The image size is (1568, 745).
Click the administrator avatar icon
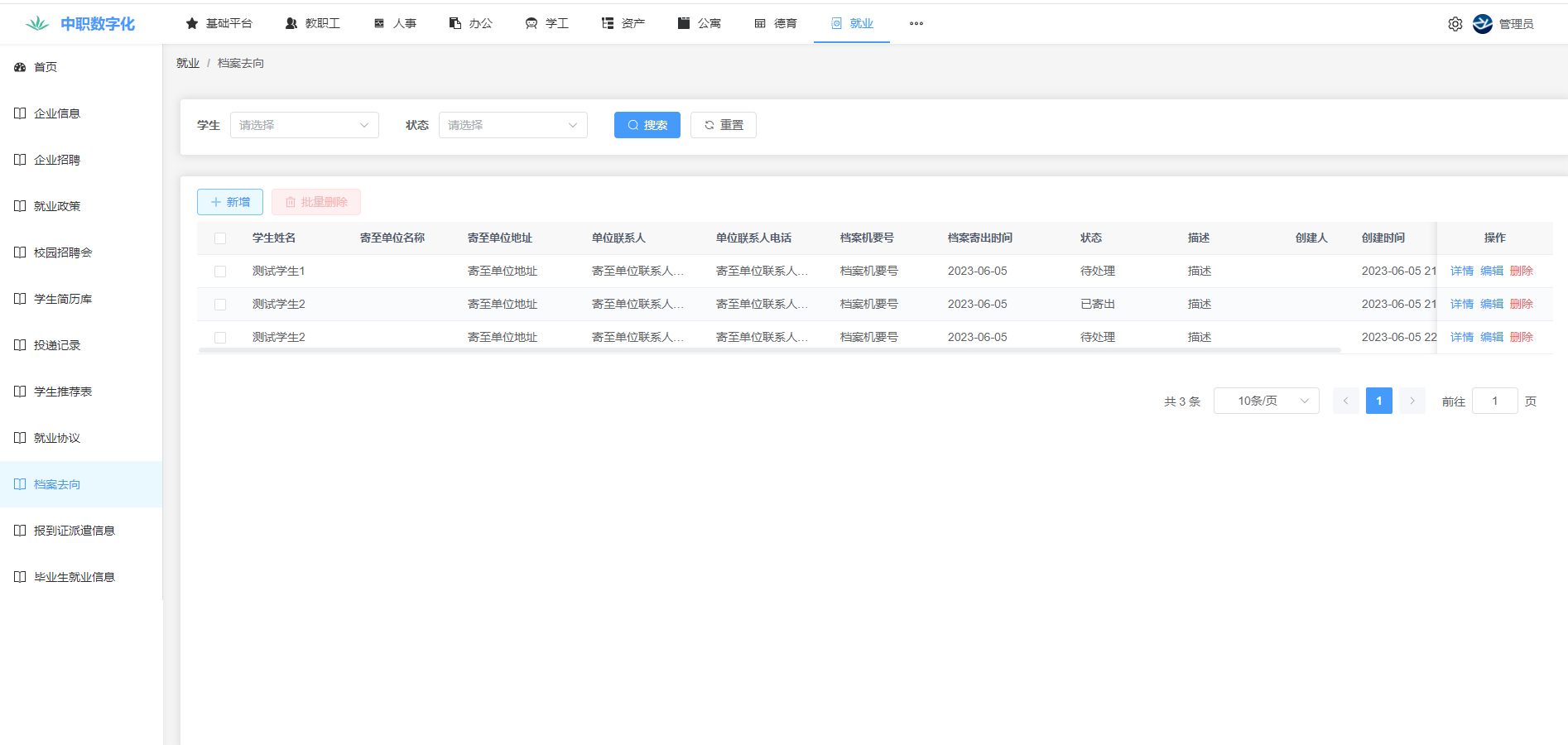(x=1482, y=24)
